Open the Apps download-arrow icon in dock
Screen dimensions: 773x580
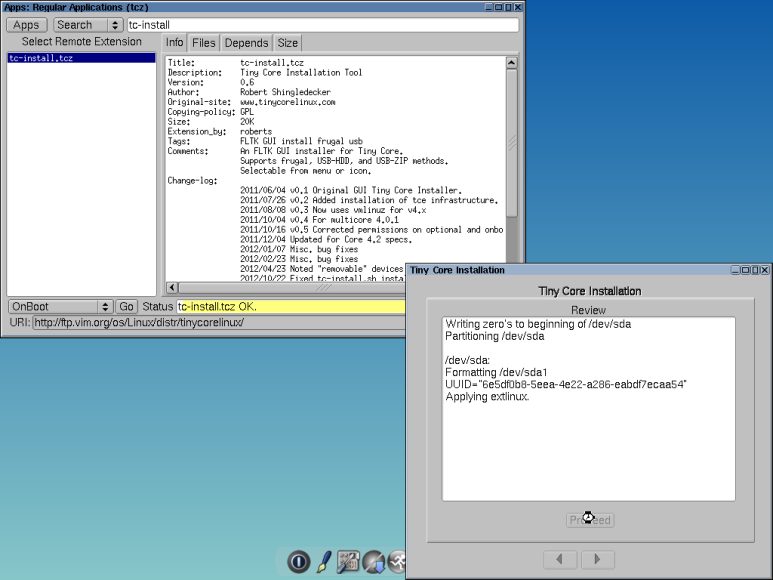(x=374, y=562)
